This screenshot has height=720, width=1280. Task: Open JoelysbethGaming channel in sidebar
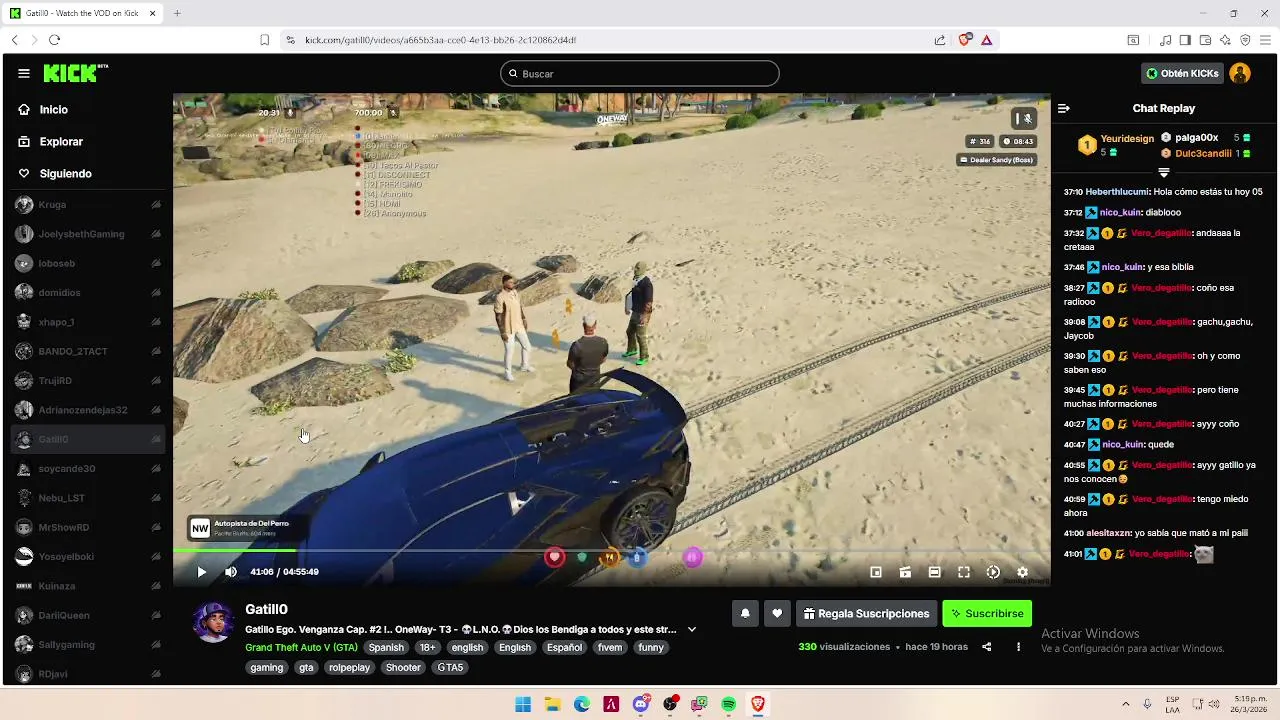88,234
